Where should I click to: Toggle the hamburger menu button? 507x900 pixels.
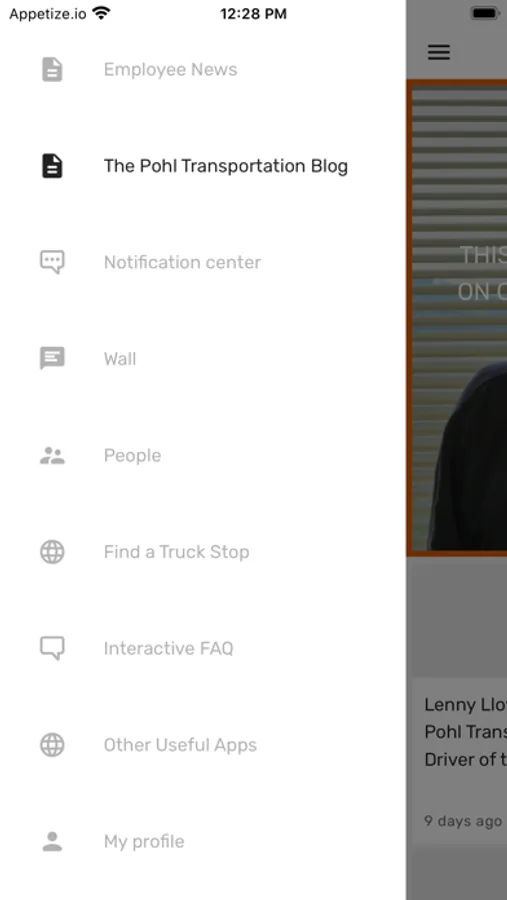pyautogui.click(x=439, y=52)
